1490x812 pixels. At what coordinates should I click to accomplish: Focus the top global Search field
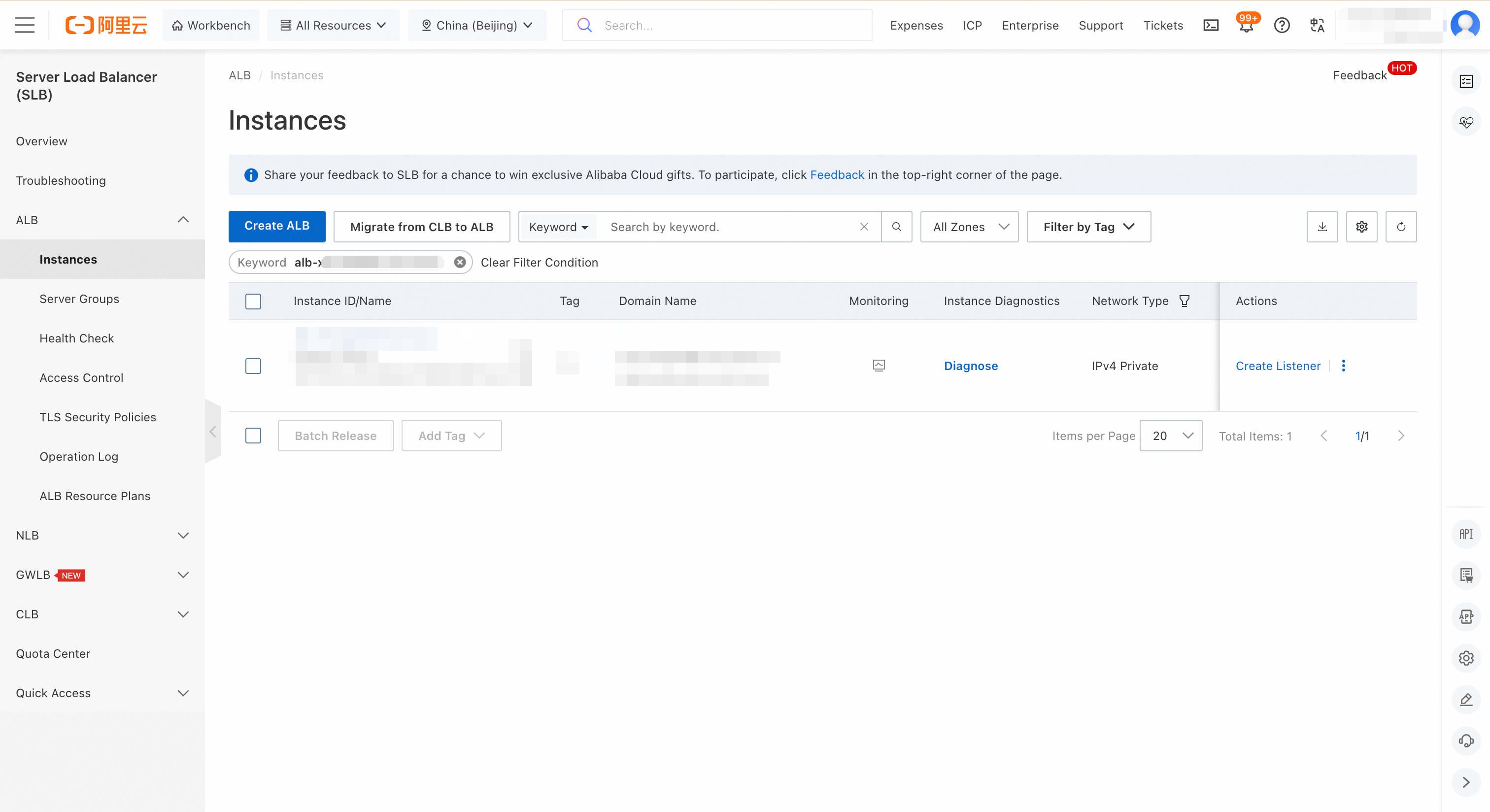(717, 25)
